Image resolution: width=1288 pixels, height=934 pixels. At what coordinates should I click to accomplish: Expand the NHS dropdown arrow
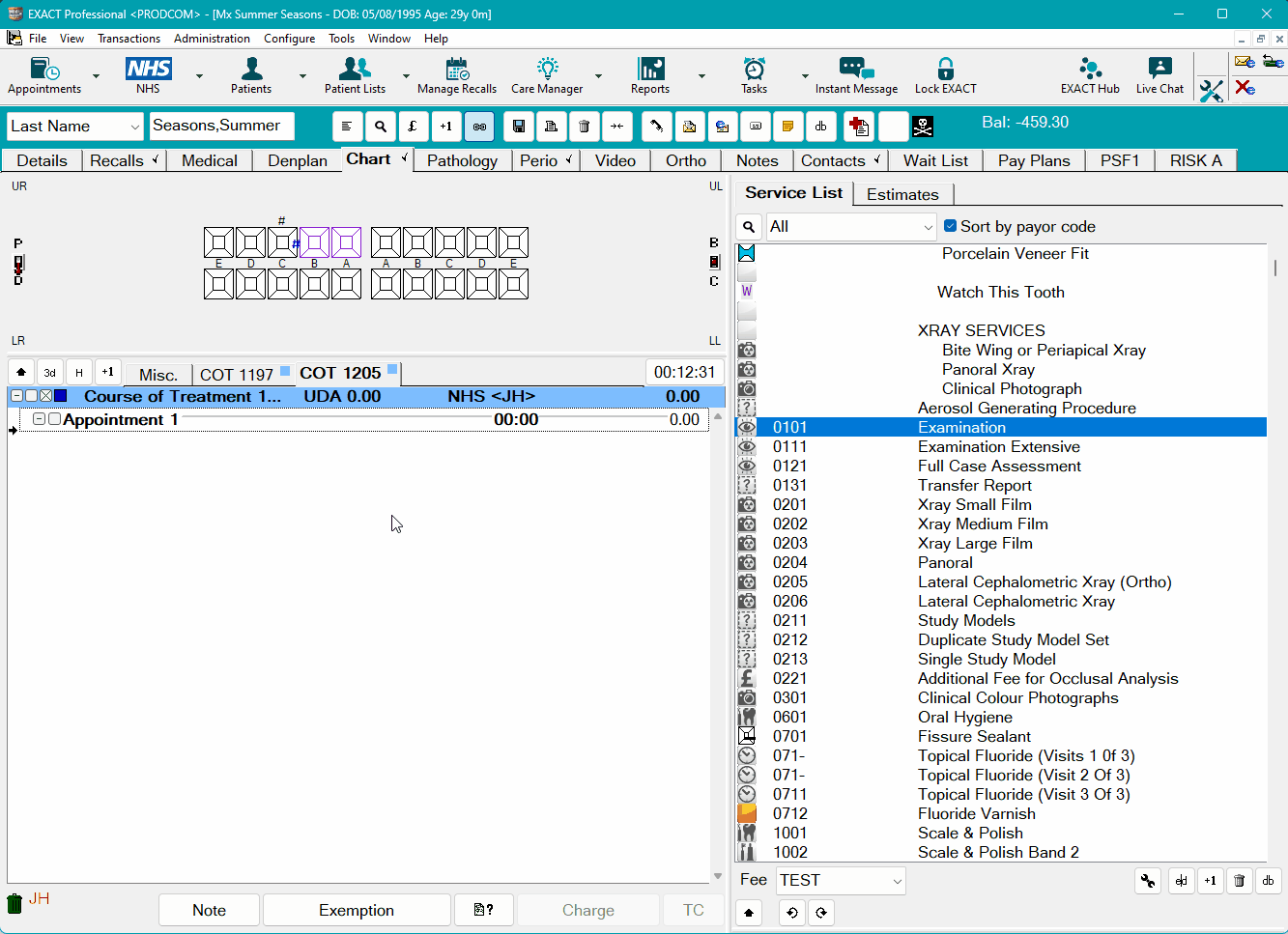pos(199,75)
